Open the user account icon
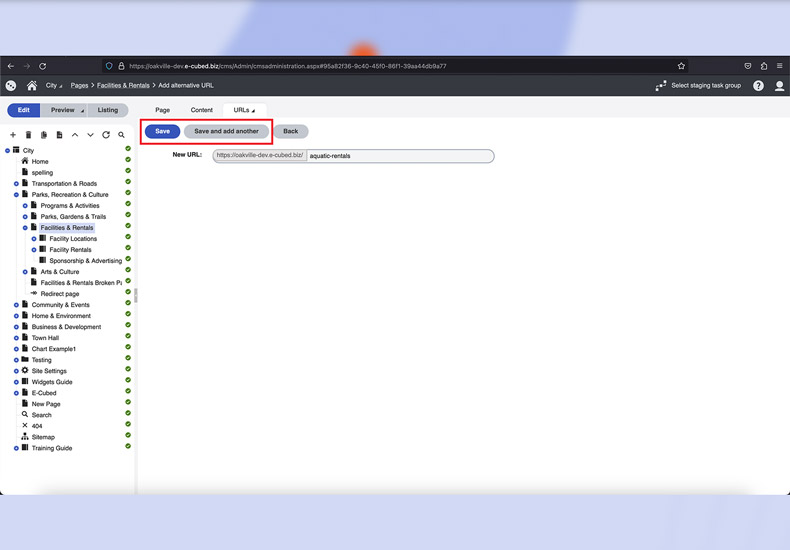790x550 pixels. click(780, 86)
